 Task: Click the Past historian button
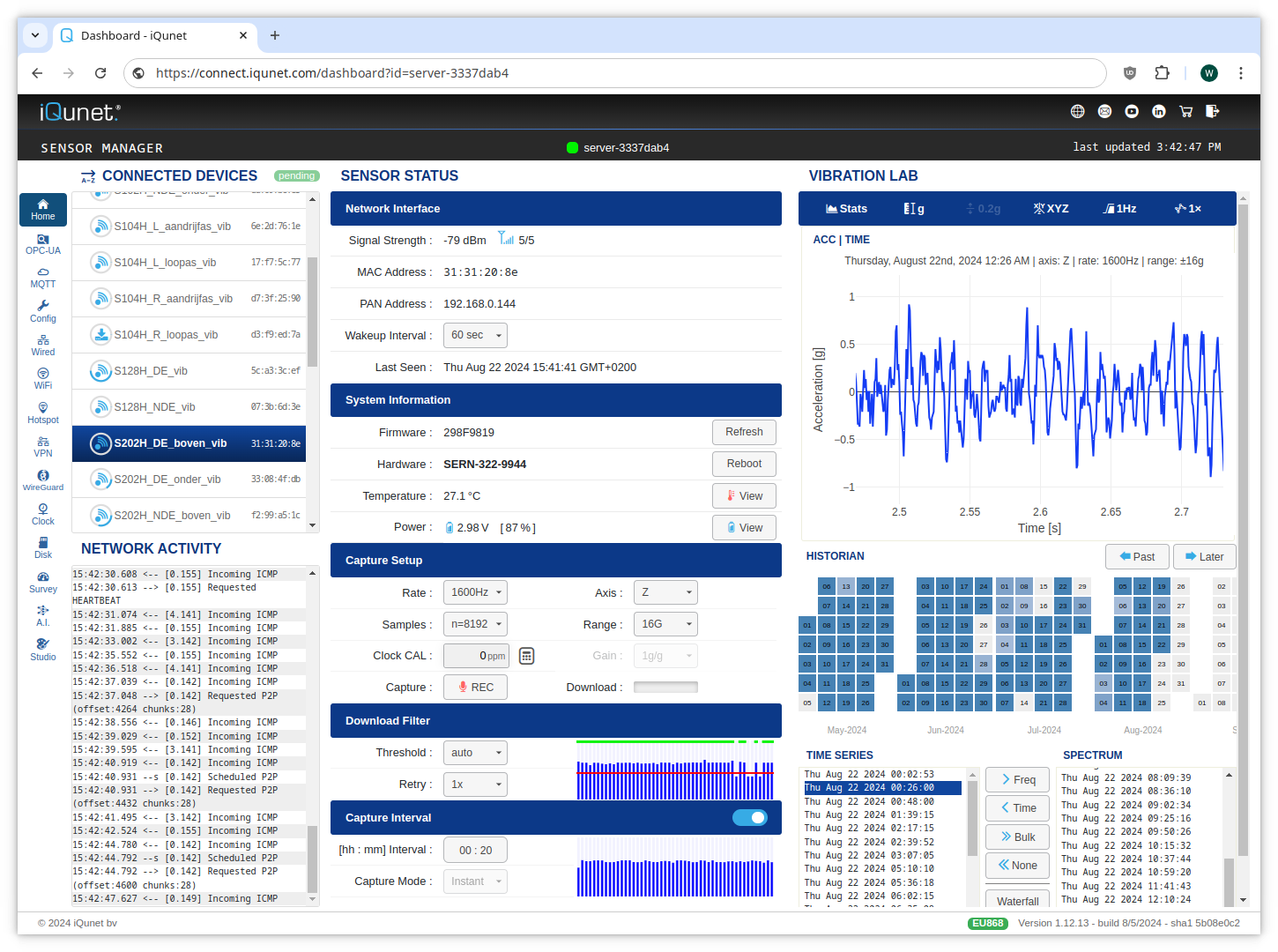tap(1137, 556)
